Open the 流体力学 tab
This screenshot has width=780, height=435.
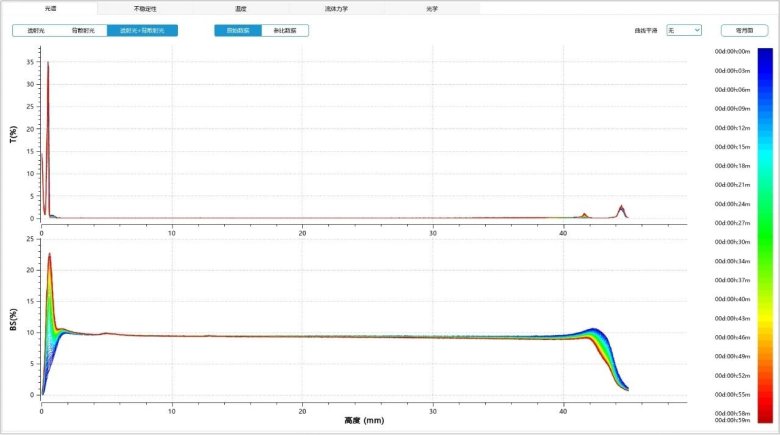tap(337, 8)
